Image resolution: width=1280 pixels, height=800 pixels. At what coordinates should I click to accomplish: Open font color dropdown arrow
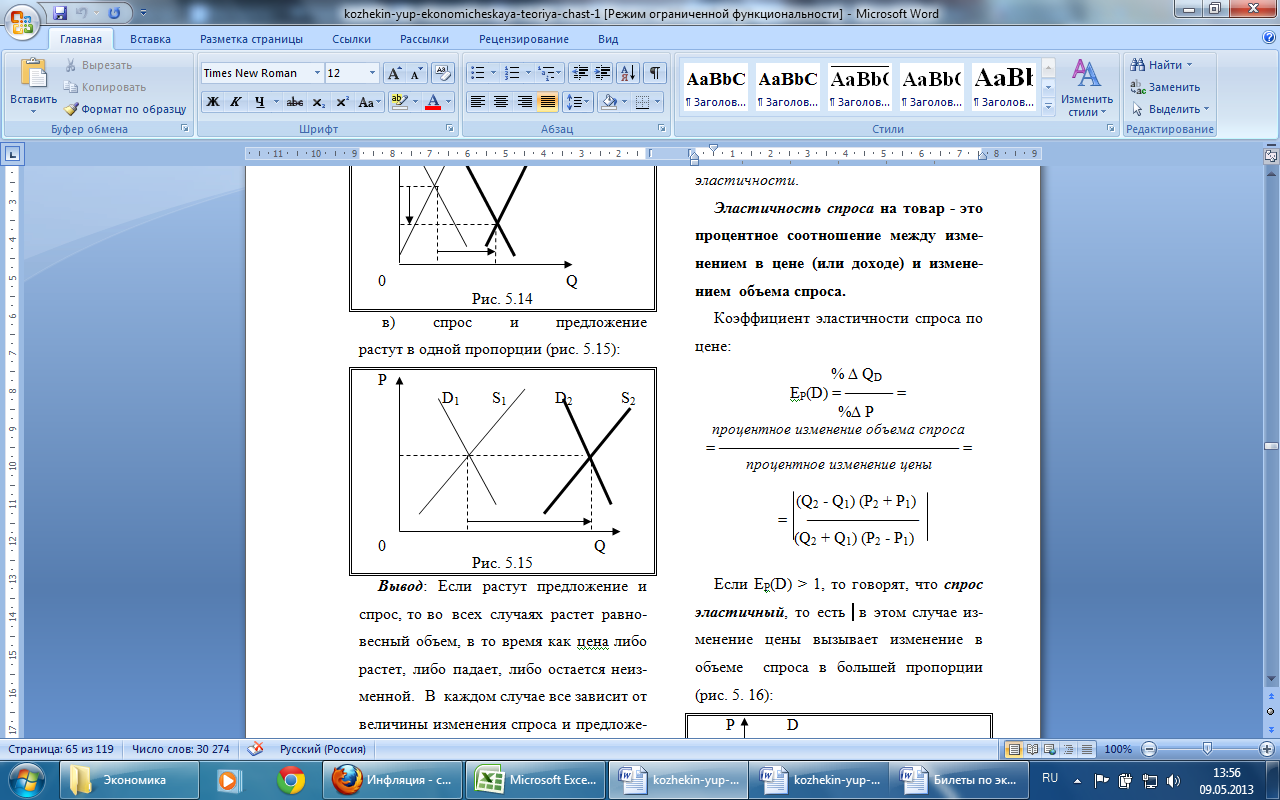(448, 102)
